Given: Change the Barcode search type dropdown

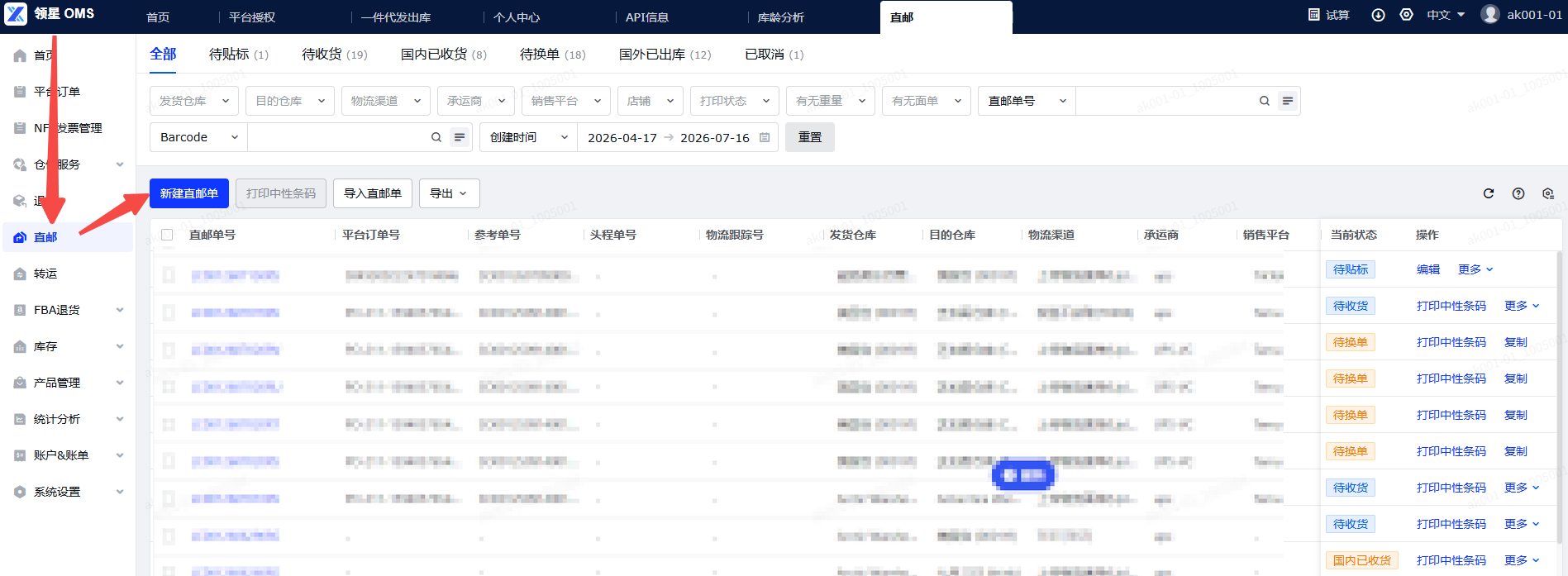Looking at the screenshot, I should pos(198,137).
